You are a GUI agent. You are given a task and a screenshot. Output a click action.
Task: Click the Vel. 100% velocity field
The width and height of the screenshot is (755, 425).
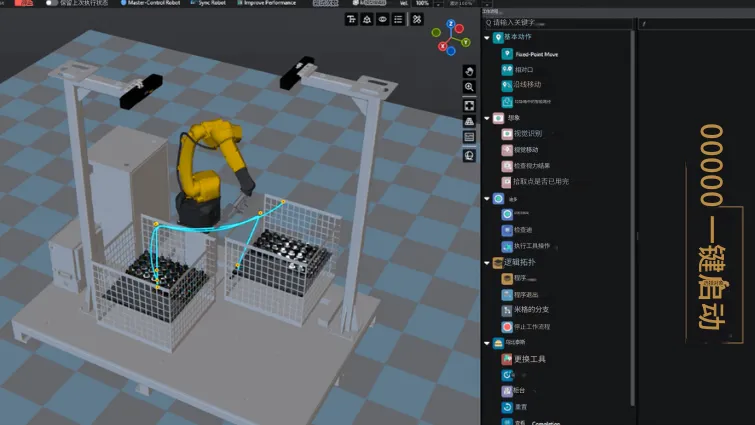[422, 3]
